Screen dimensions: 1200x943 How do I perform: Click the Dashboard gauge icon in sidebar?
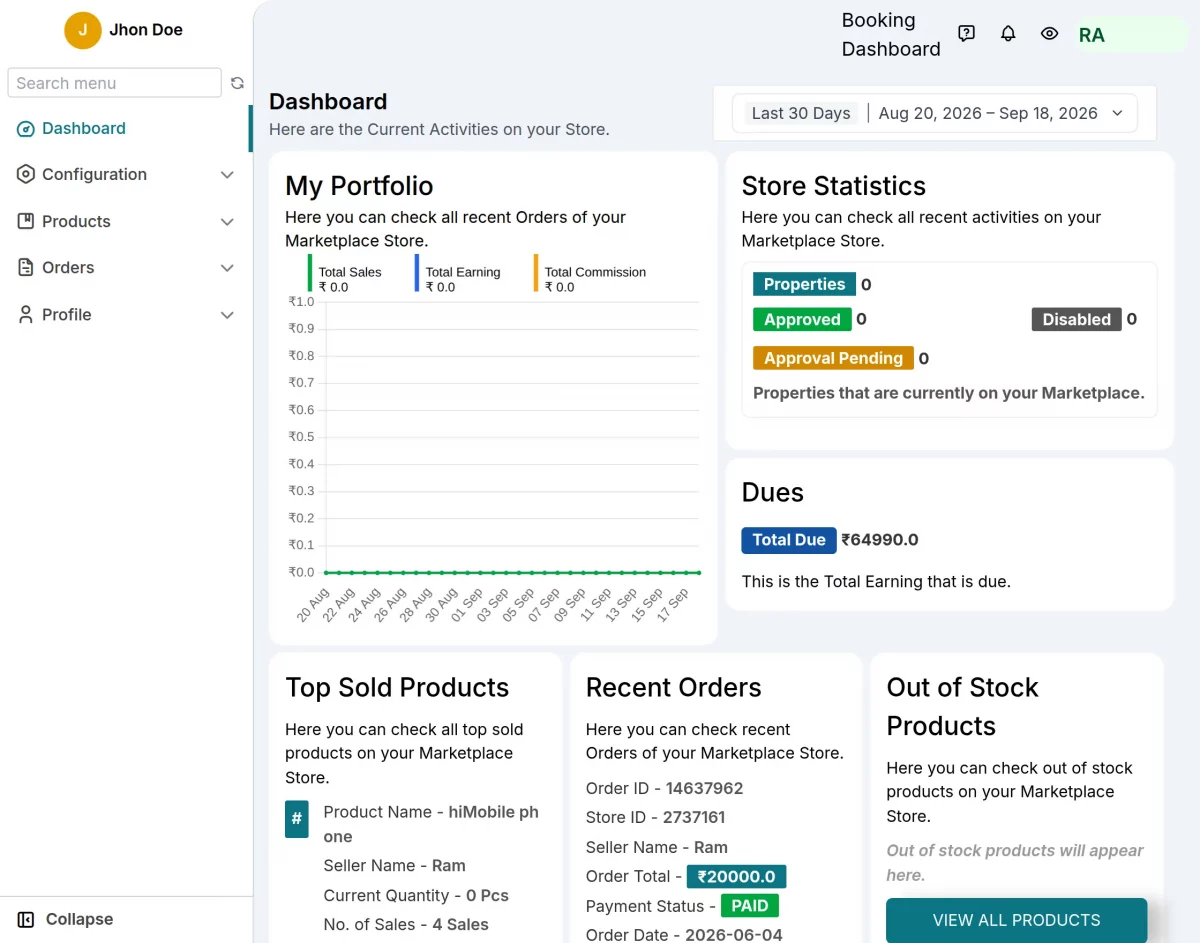pos(26,128)
